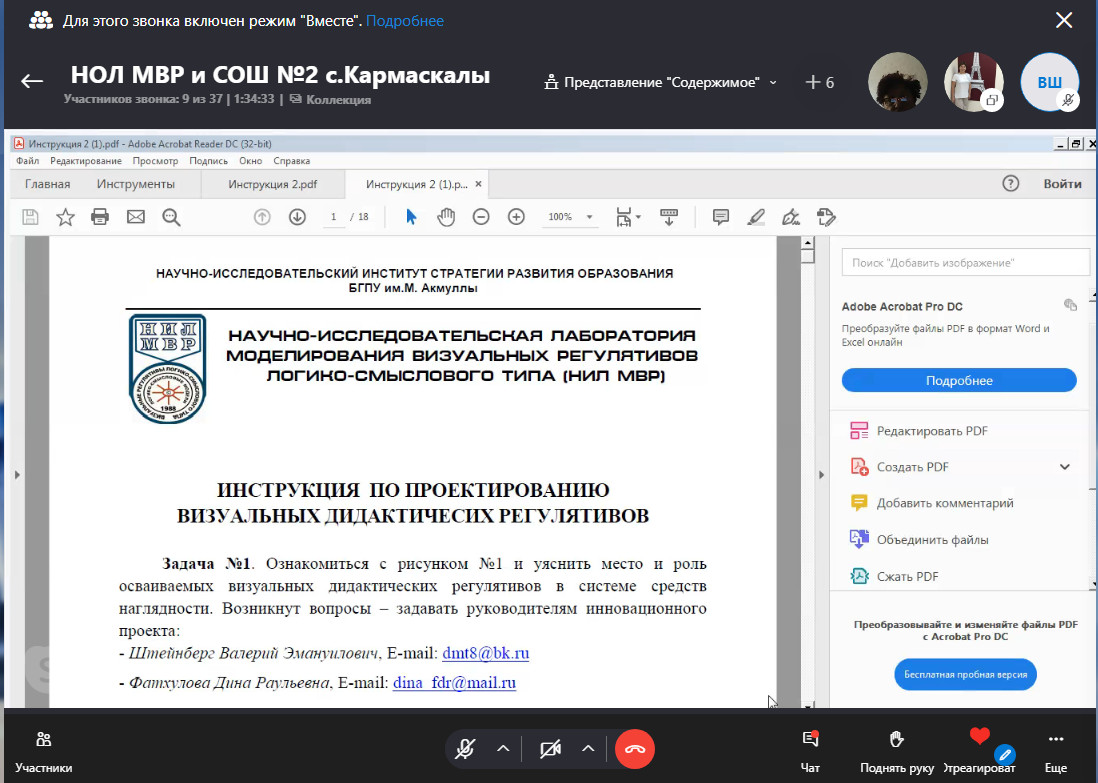The height and width of the screenshot is (783, 1098).
Task: Expand microphone options chevron
Action: click(503, 748)
